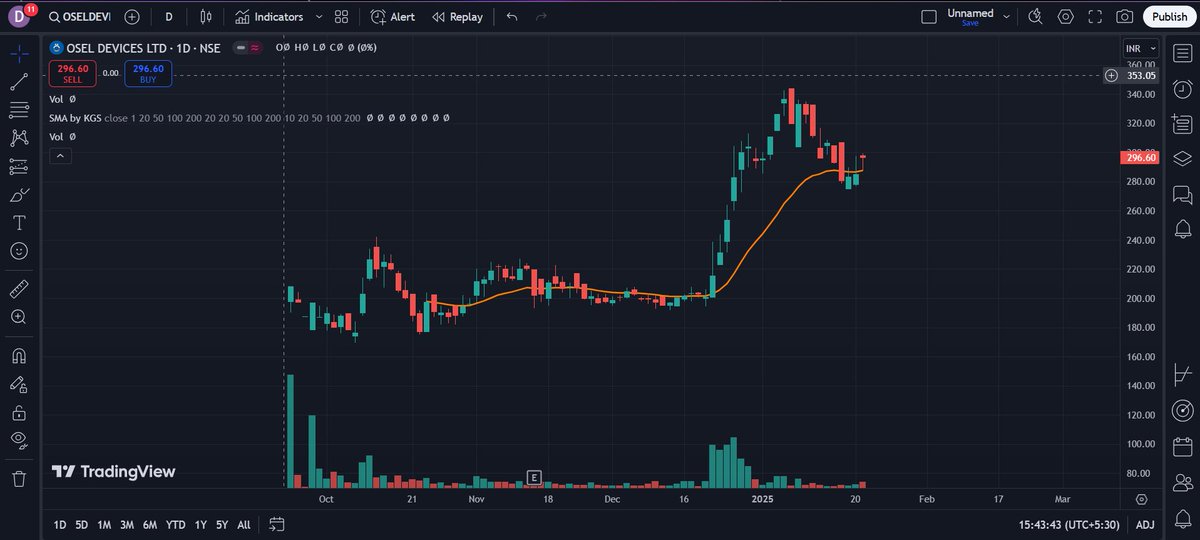The width and height of the screenshot is (1200, 540).
Task: Select the 3M date range
Action: (x=127, y=524)
